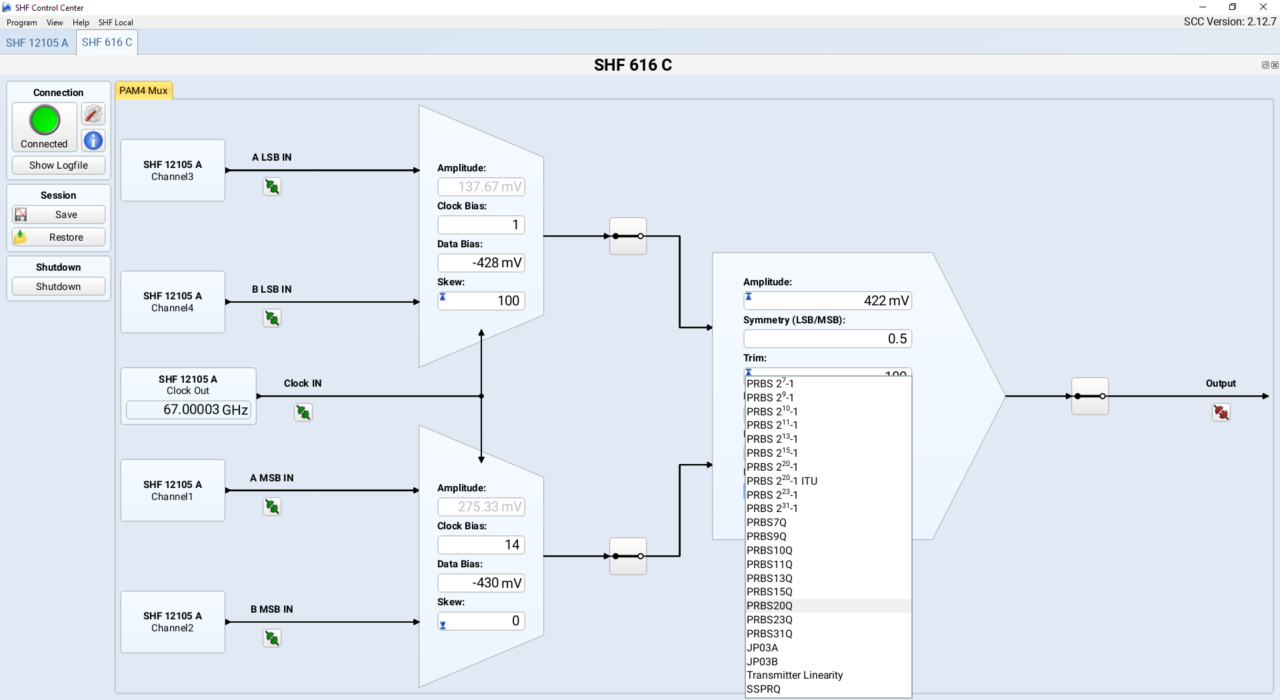The height and width of the screenshot is (700, 1280).
Task: Click the LSB Skew slider marker
Action: (442, 297)
